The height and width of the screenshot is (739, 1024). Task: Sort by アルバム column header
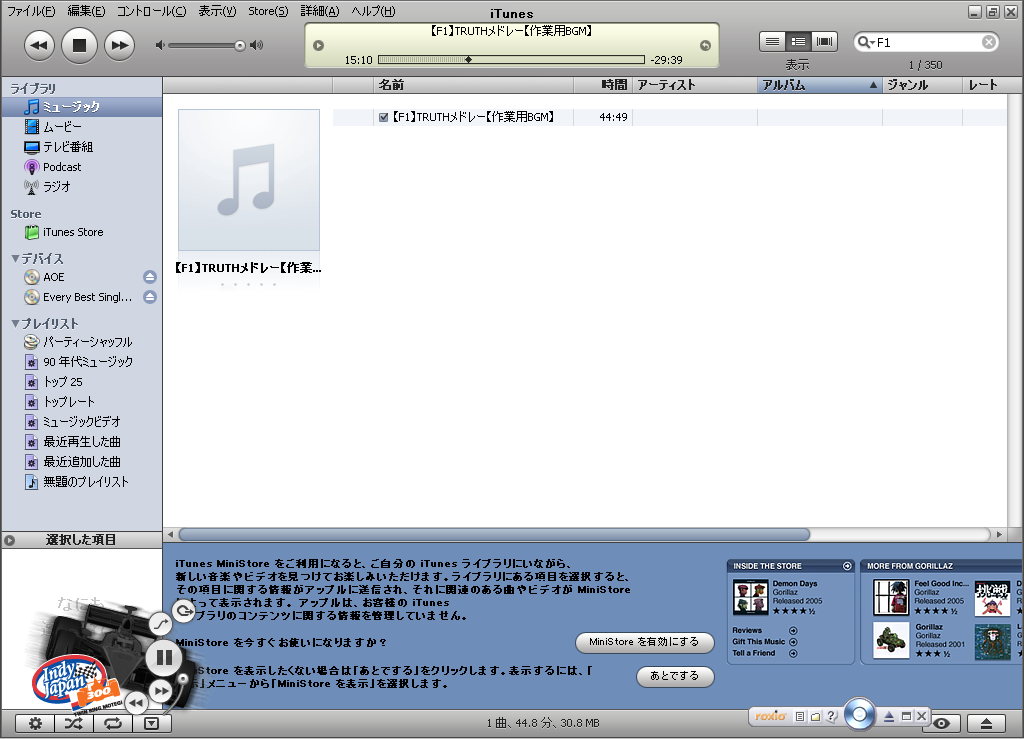(820, 85)
